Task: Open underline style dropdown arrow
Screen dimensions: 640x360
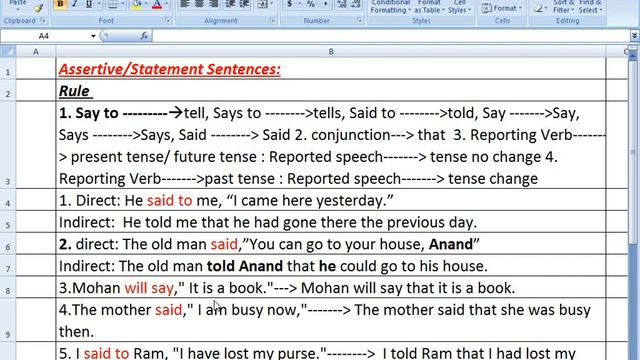Action: (x=98, y=4)
